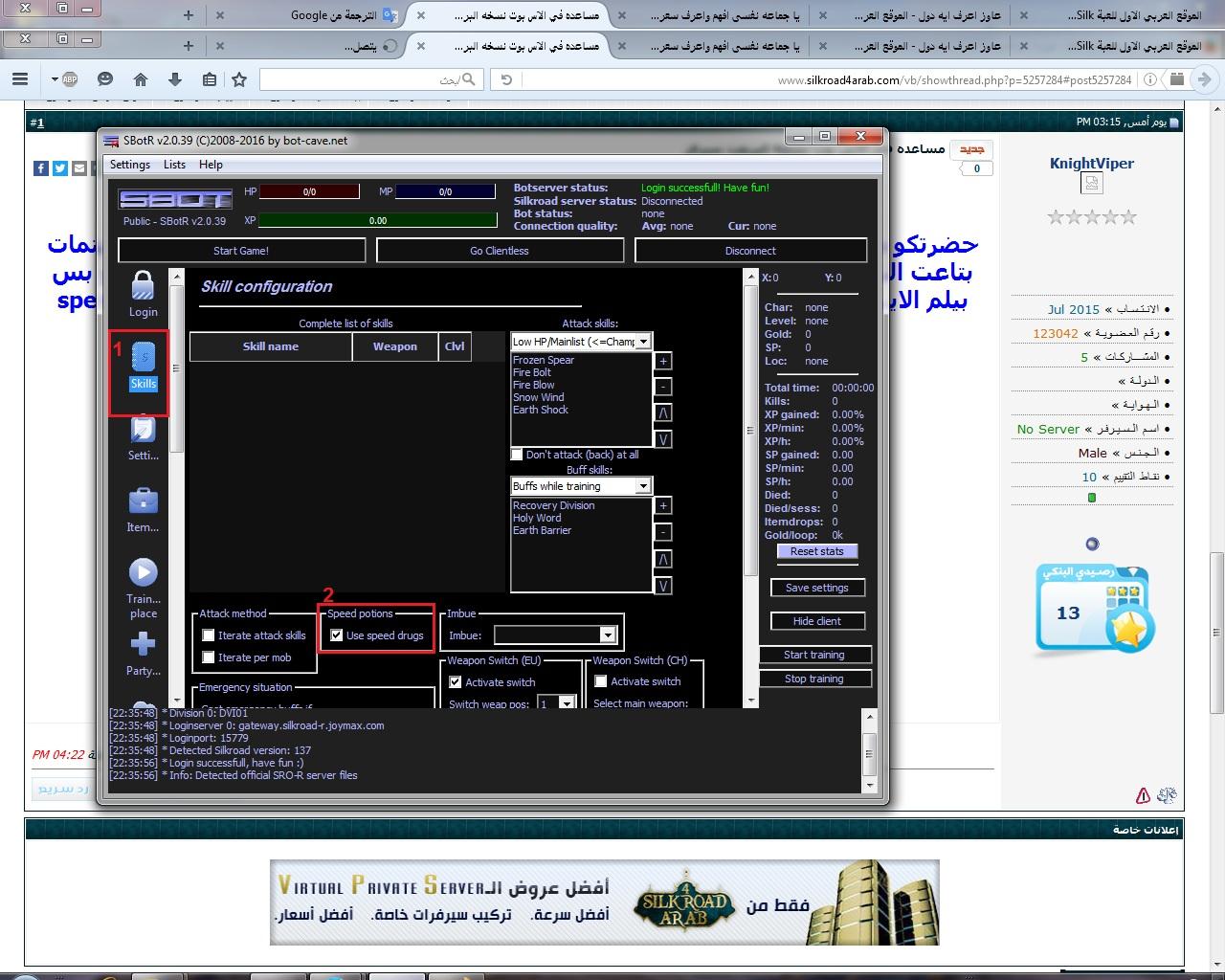The height and width of the screenshot is (980, 1225).
Task: Toggle Iterate per mob checkbox
Action: click(x=209, y=657)
